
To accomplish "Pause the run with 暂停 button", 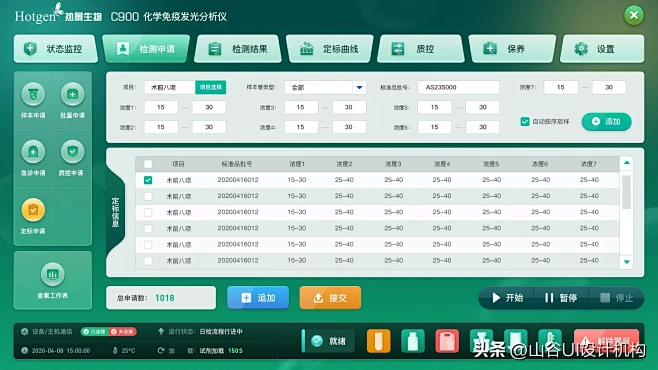I will pyautogui.click(x=561, y=298).
